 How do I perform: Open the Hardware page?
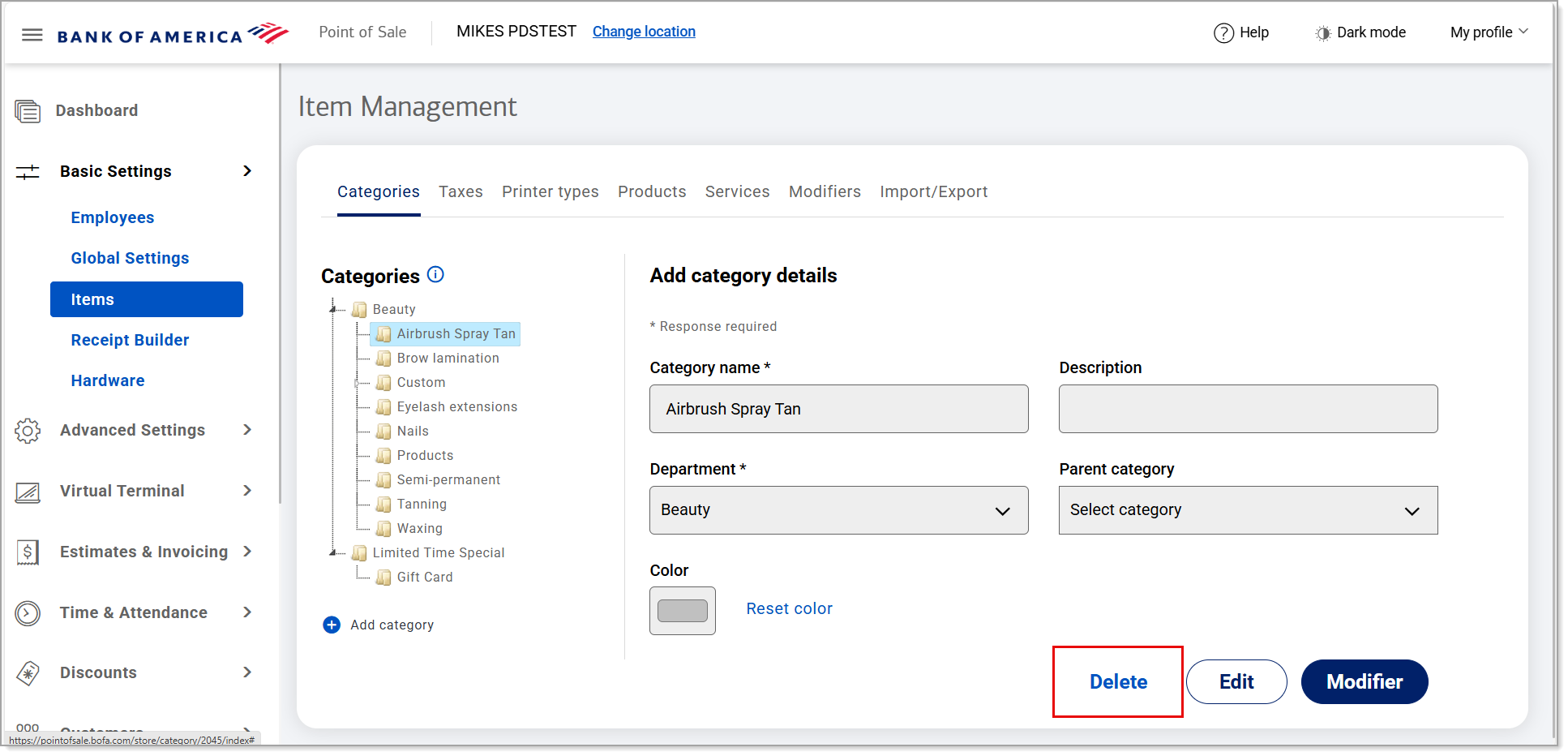tap(108, 380)
